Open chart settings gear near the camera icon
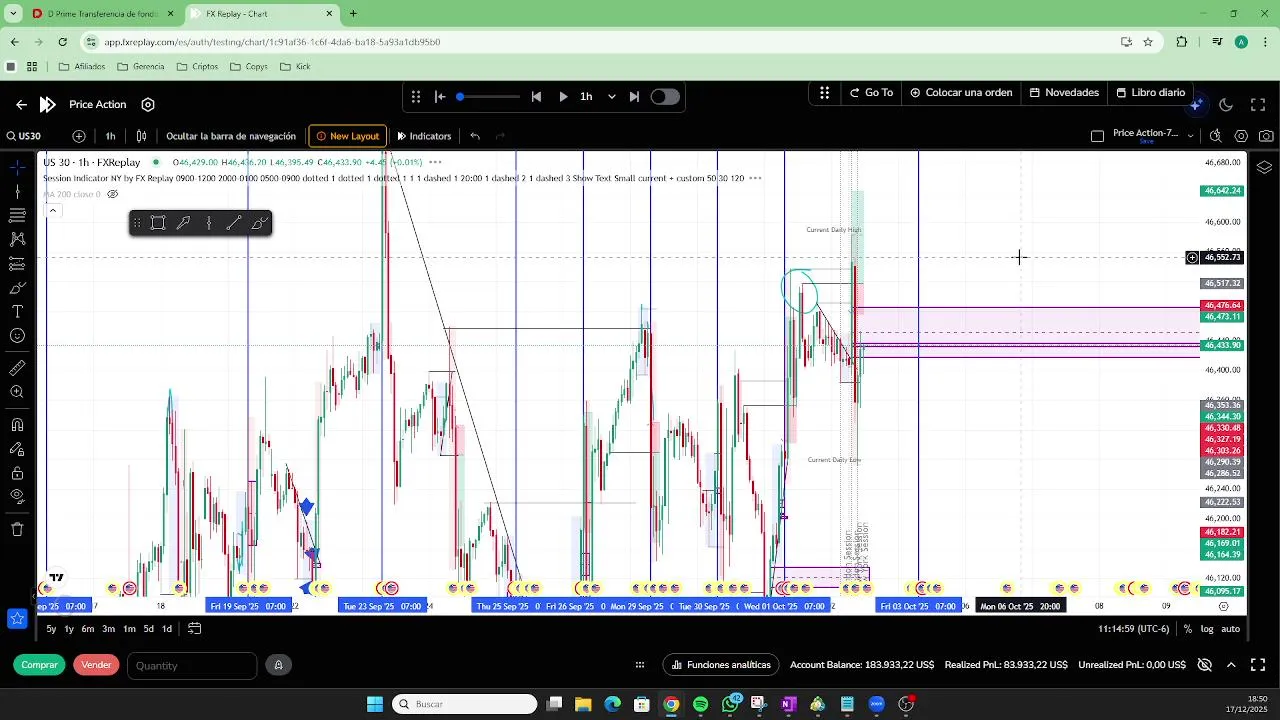Screen dimensions: 1280x720 click(x=1241, y=136)
